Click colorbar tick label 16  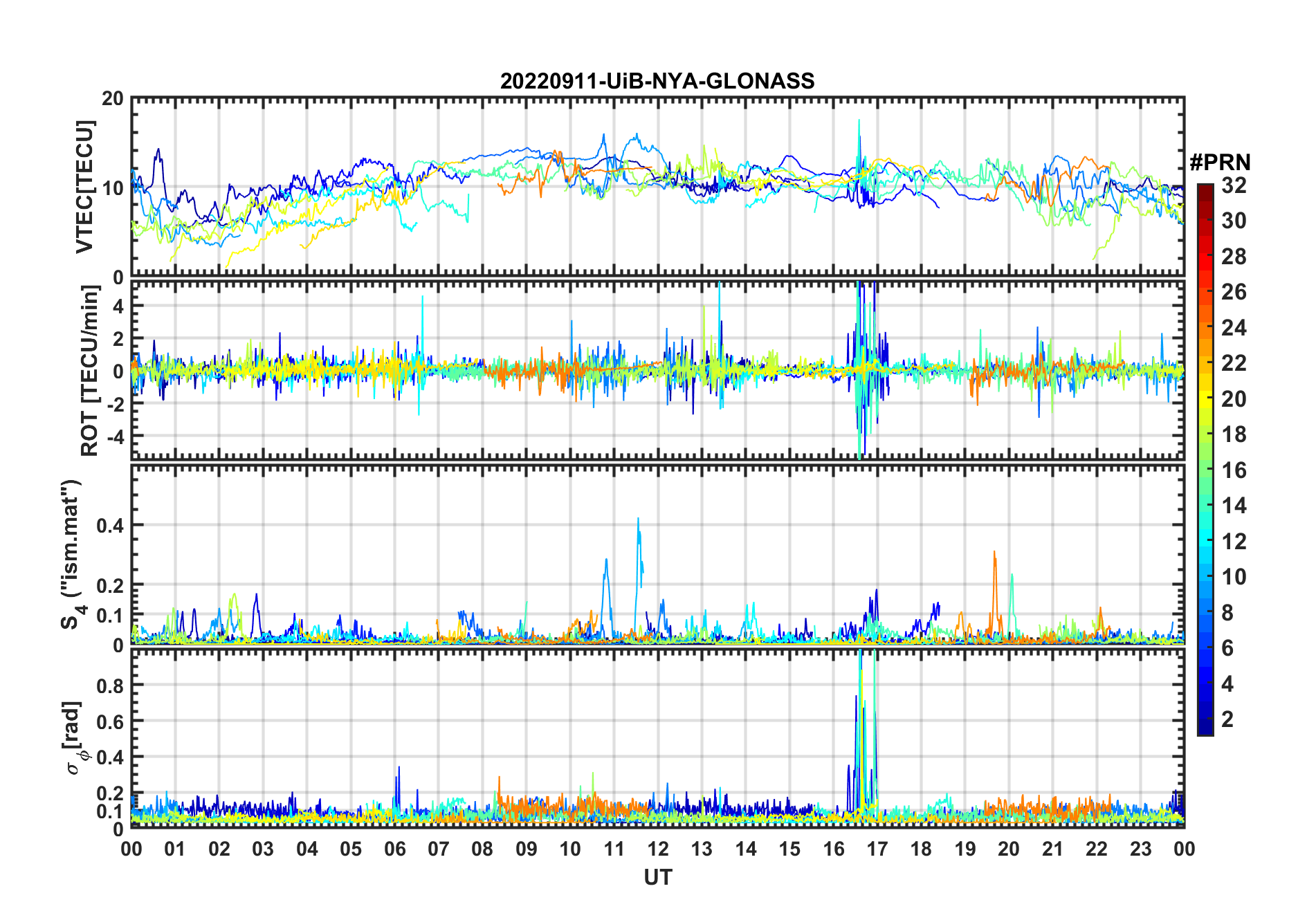[1234, 470]
